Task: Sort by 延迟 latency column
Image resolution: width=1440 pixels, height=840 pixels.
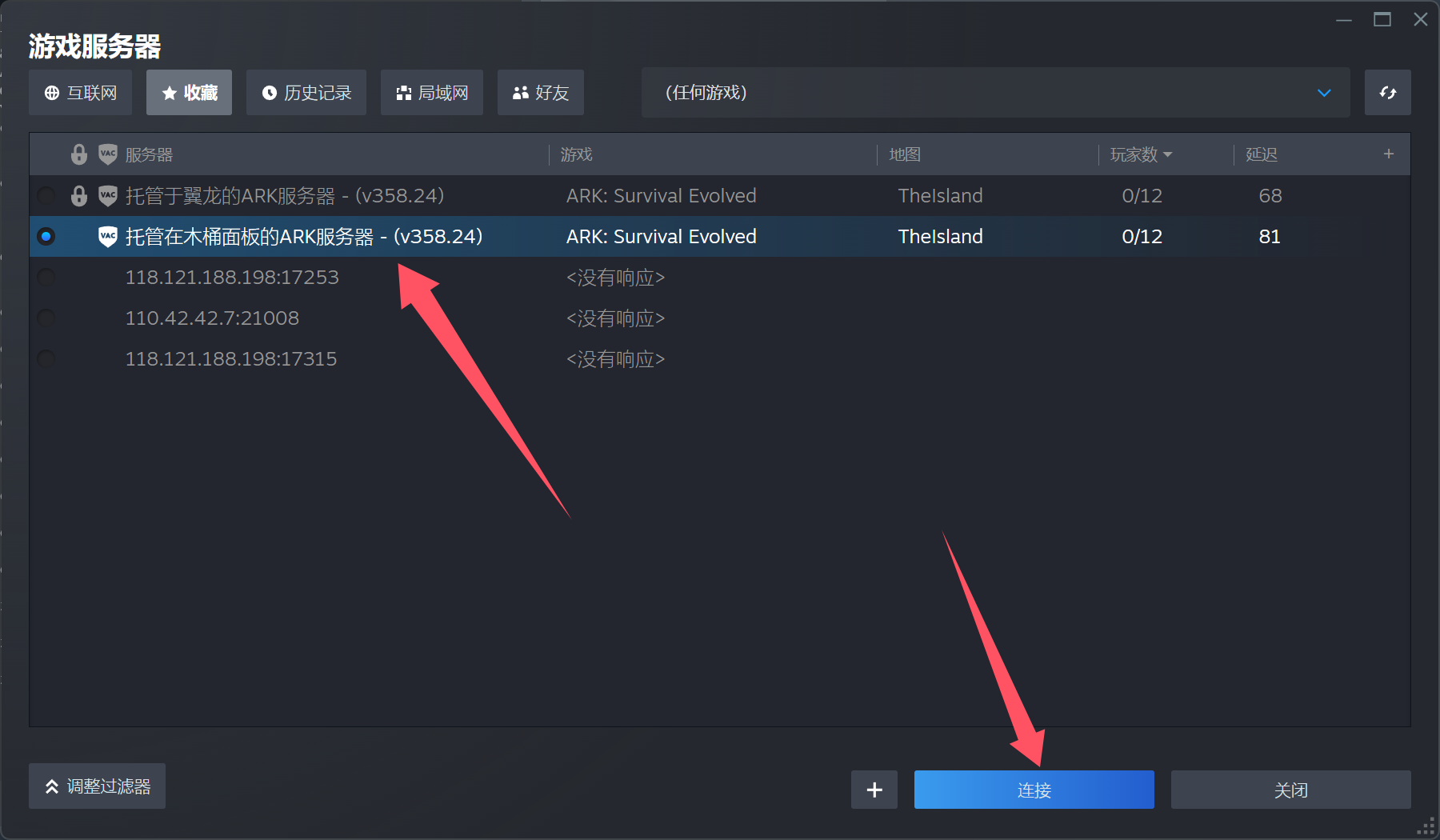Action: point(1262,154)
